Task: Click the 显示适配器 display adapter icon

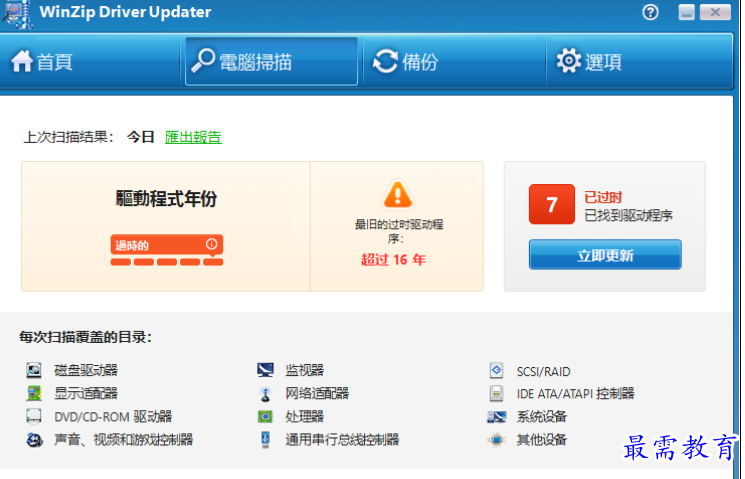Action: click(x=34, y=393)
